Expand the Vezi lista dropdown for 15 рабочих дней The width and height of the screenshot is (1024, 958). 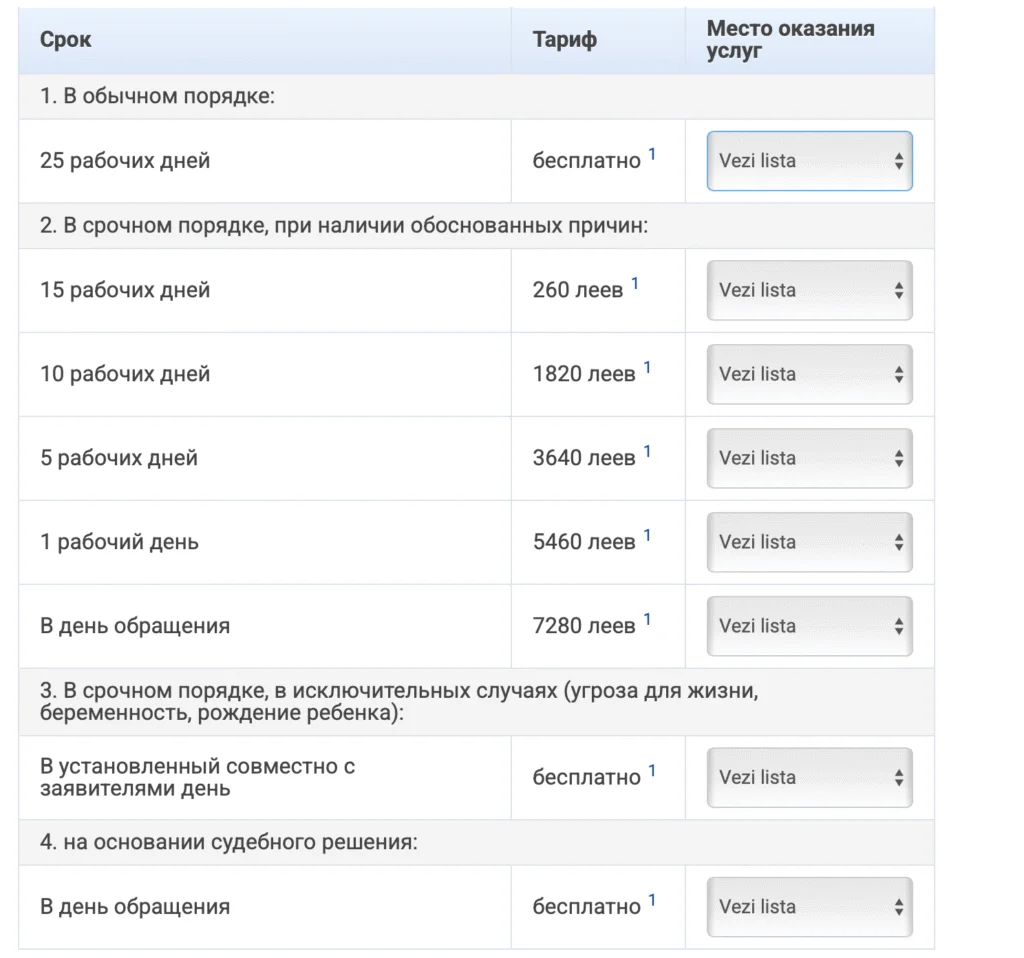click(809, 290)
